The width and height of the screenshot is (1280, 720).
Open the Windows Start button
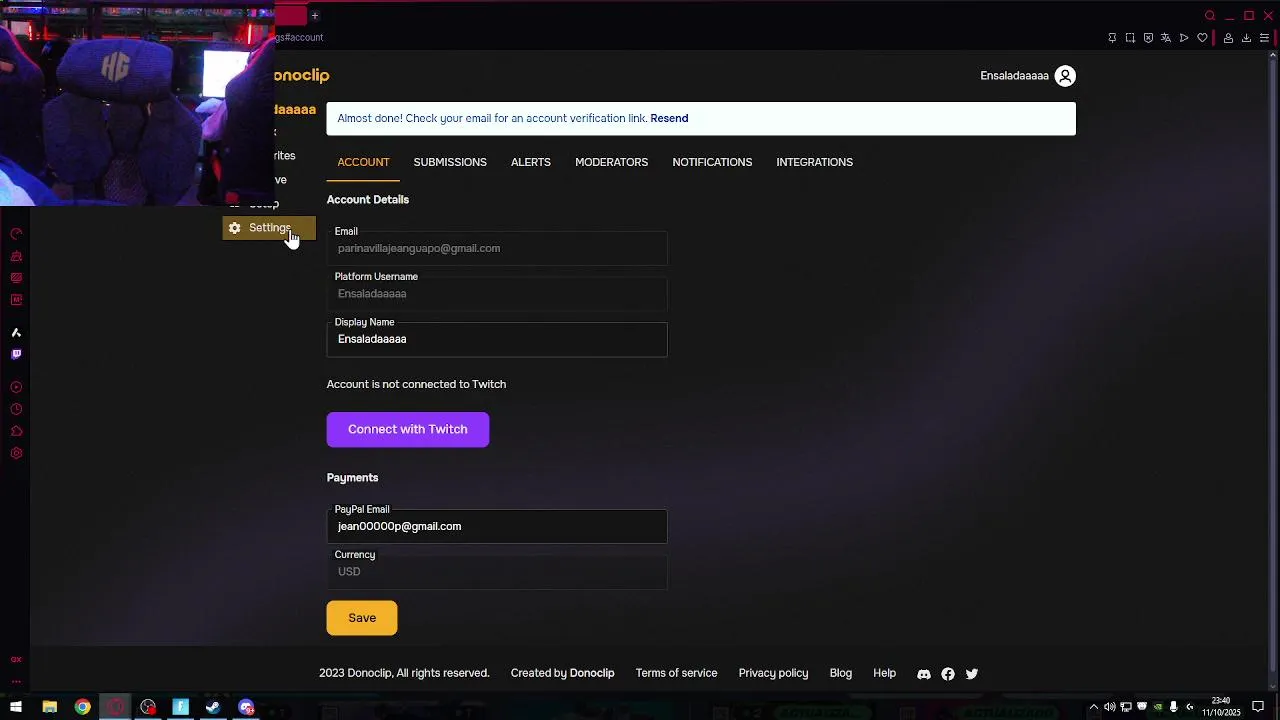(16, 708)
